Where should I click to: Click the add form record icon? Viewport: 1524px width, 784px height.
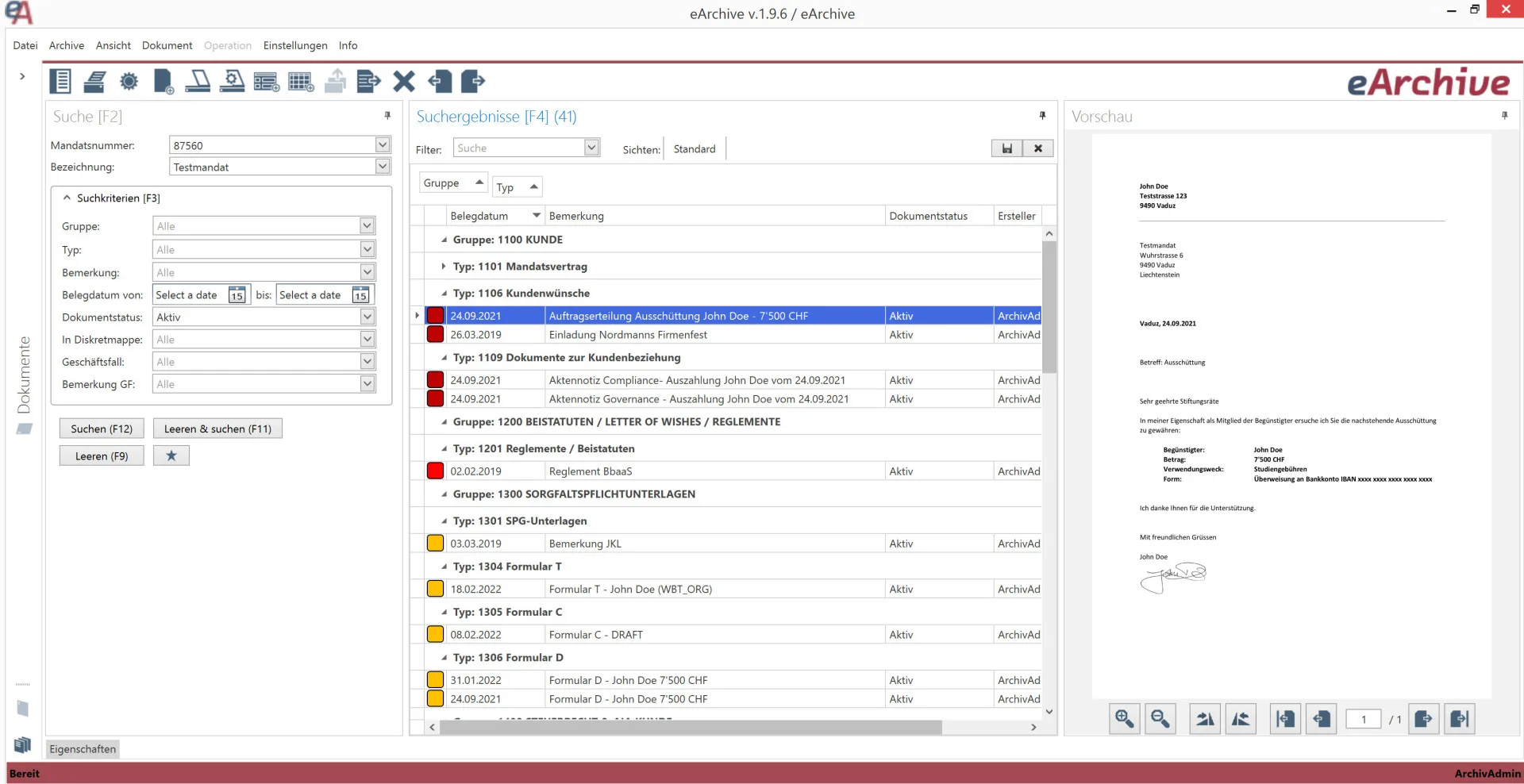[266, 81]
